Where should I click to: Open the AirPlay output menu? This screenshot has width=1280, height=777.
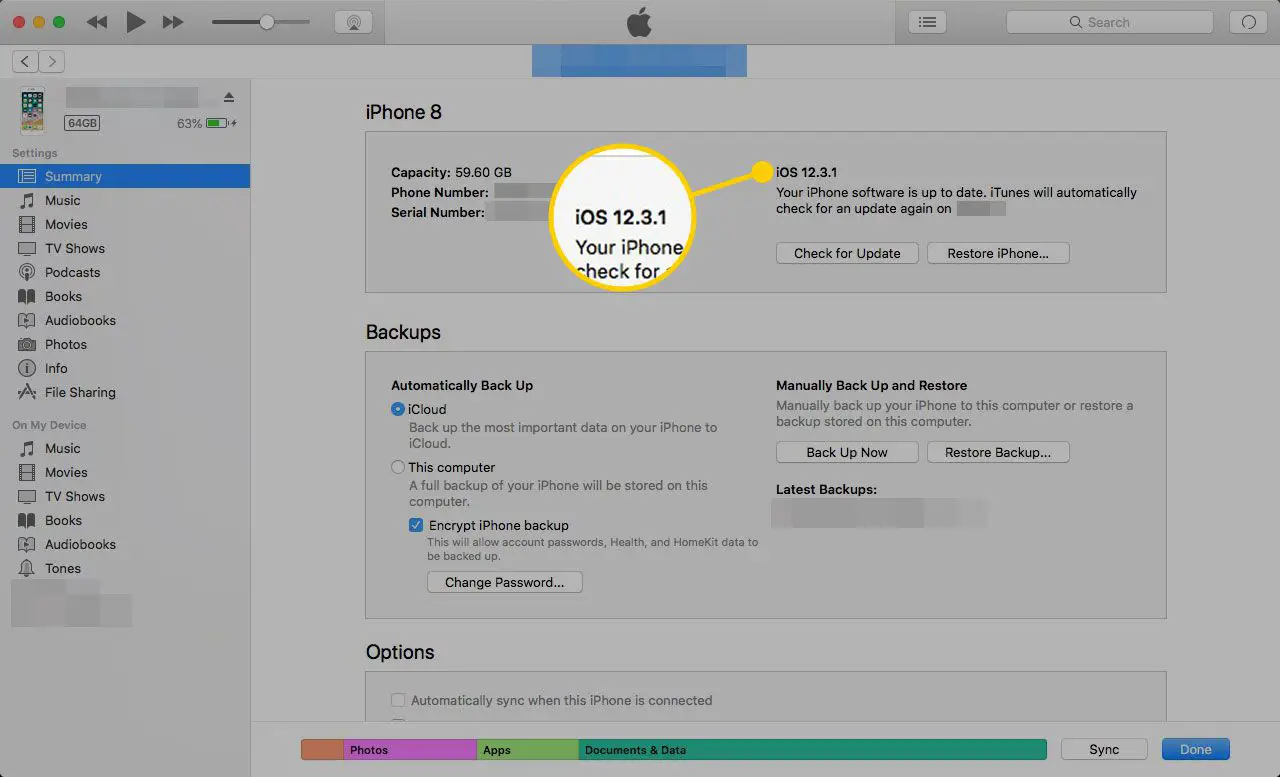coord(353,22)
